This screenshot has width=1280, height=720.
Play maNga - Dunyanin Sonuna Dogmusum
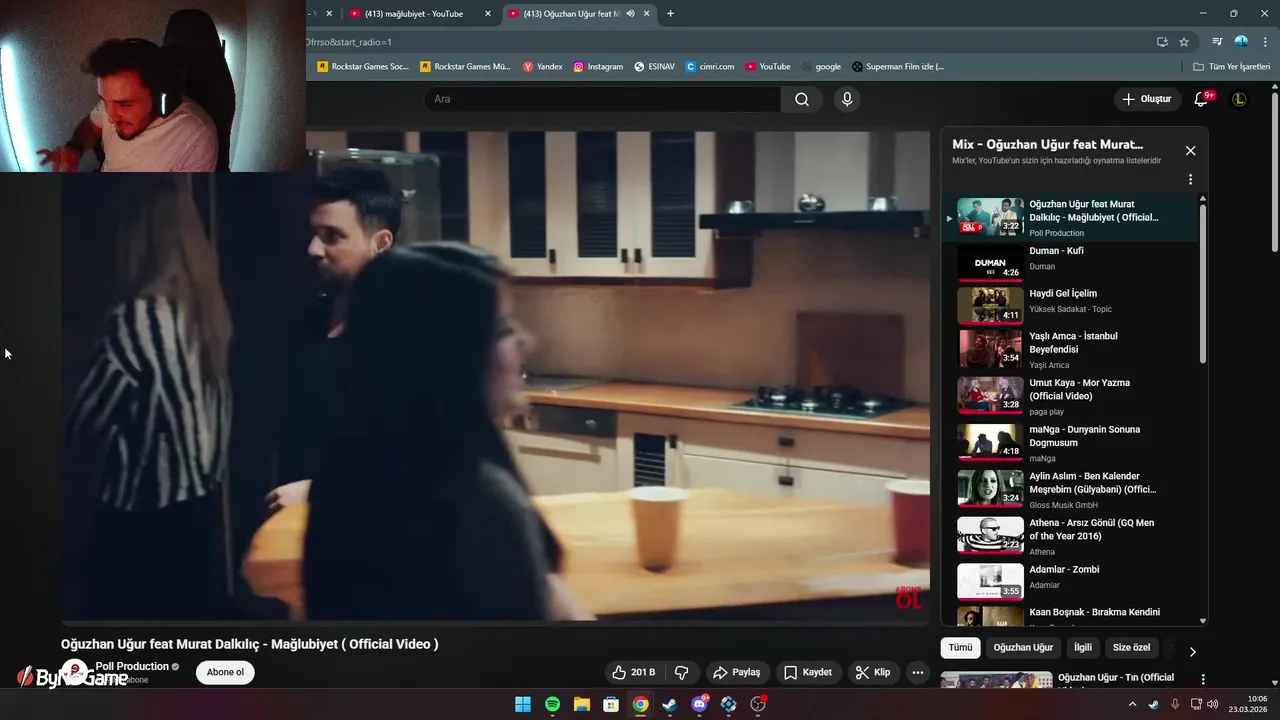pos(1070,442)
